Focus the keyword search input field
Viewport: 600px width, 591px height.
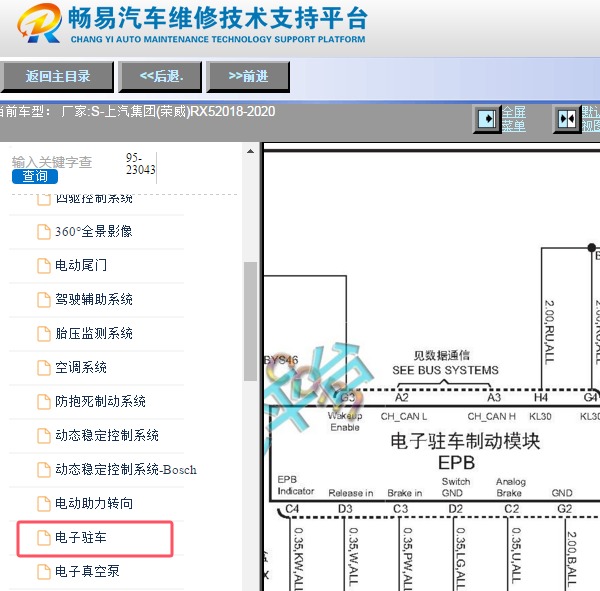[52, 162]
